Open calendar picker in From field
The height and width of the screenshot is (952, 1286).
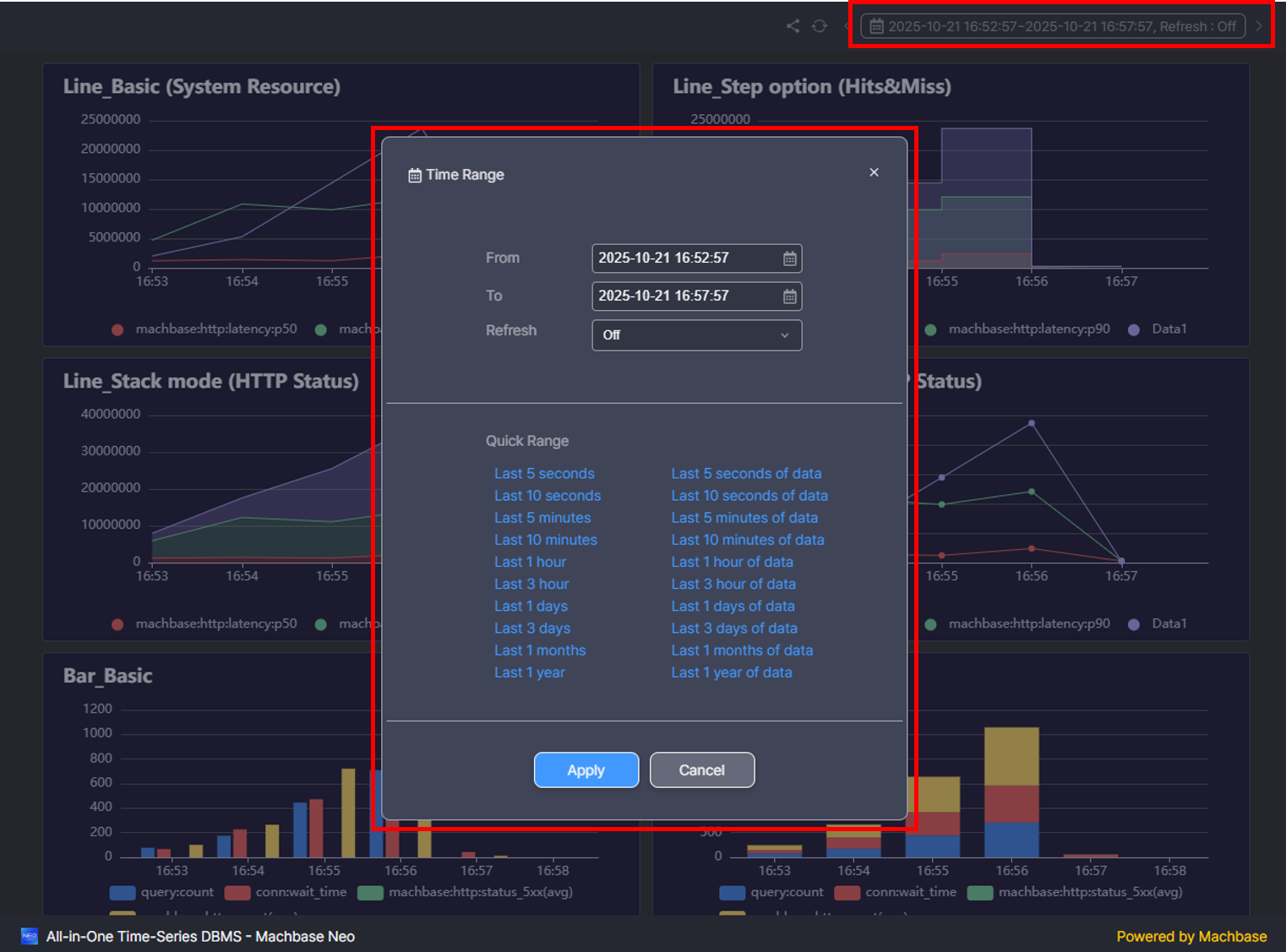point(789,258)
